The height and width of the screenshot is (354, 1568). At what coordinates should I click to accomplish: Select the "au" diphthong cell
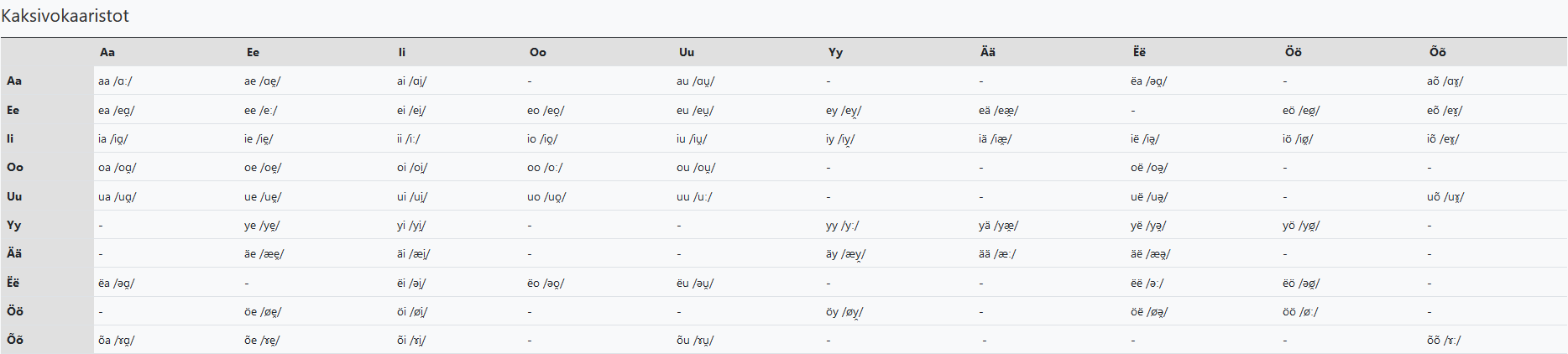(x=695, y=81)
